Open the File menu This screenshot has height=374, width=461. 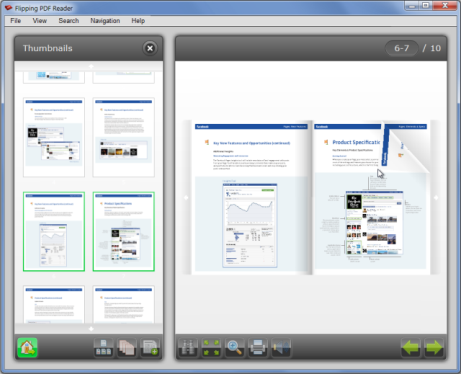[x=16, y=21]
